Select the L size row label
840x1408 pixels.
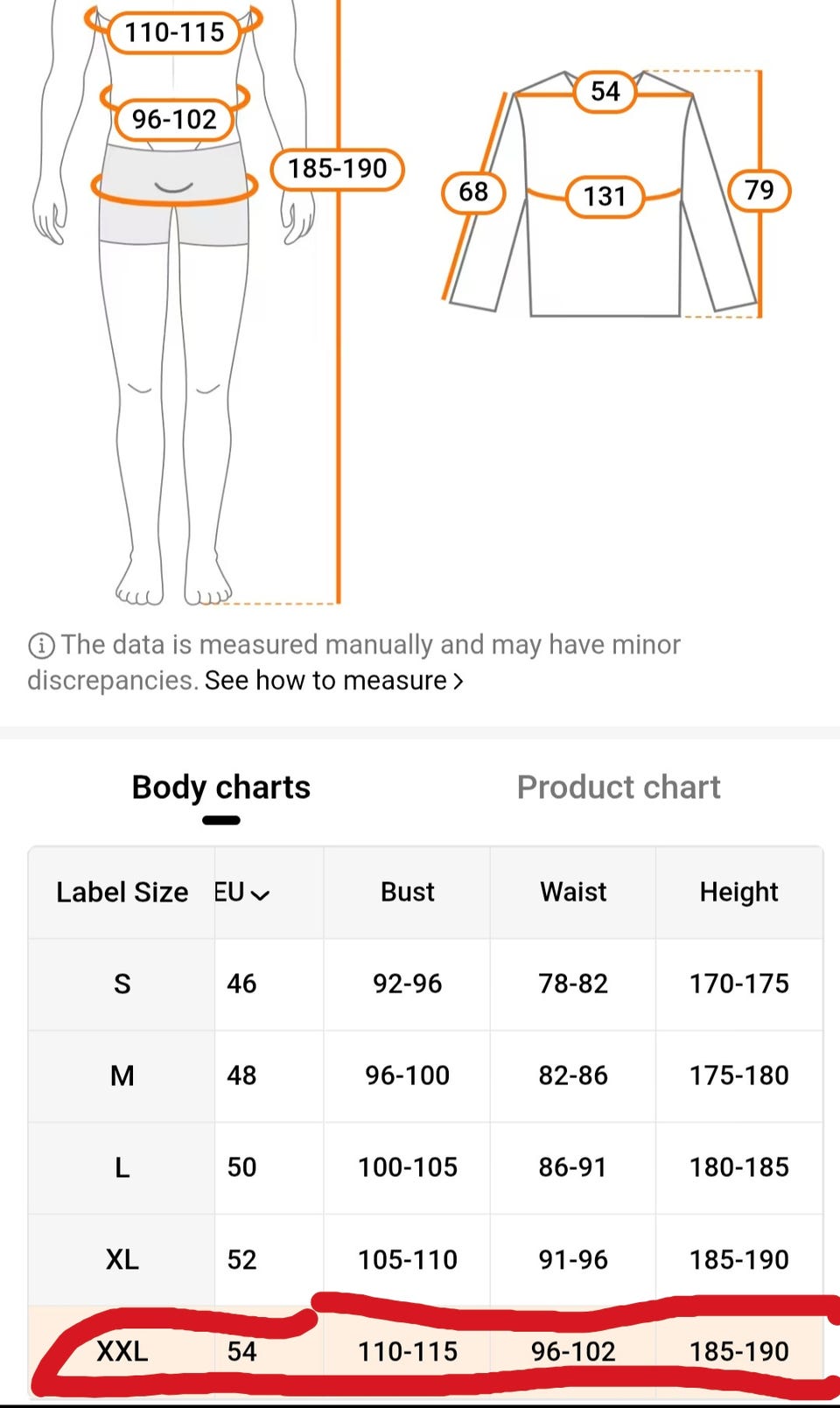click(122, 1167)
